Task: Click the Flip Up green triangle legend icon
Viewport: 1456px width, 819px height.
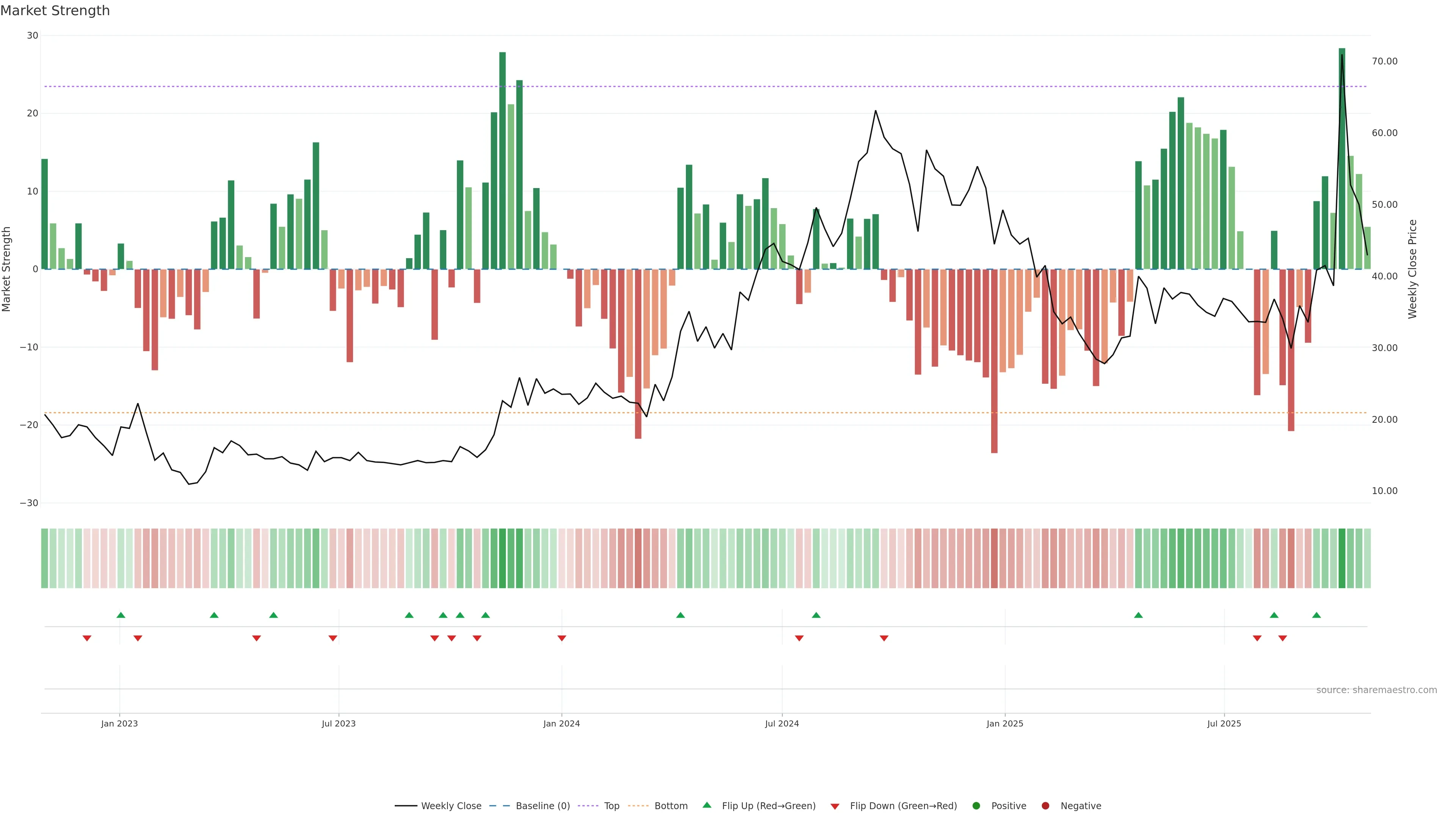Action: (x=706, y=805)
